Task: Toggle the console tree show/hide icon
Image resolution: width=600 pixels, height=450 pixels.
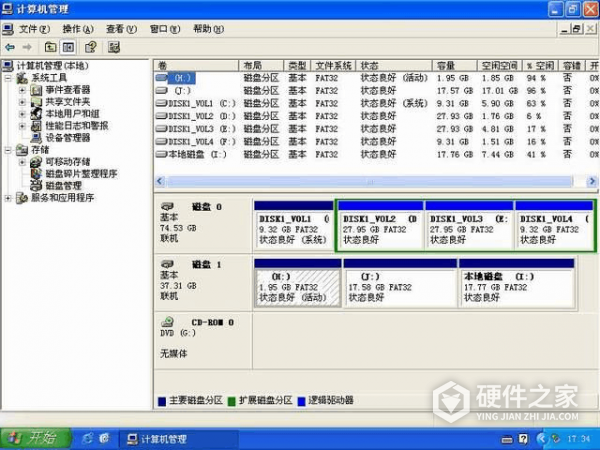Action: 68,47
